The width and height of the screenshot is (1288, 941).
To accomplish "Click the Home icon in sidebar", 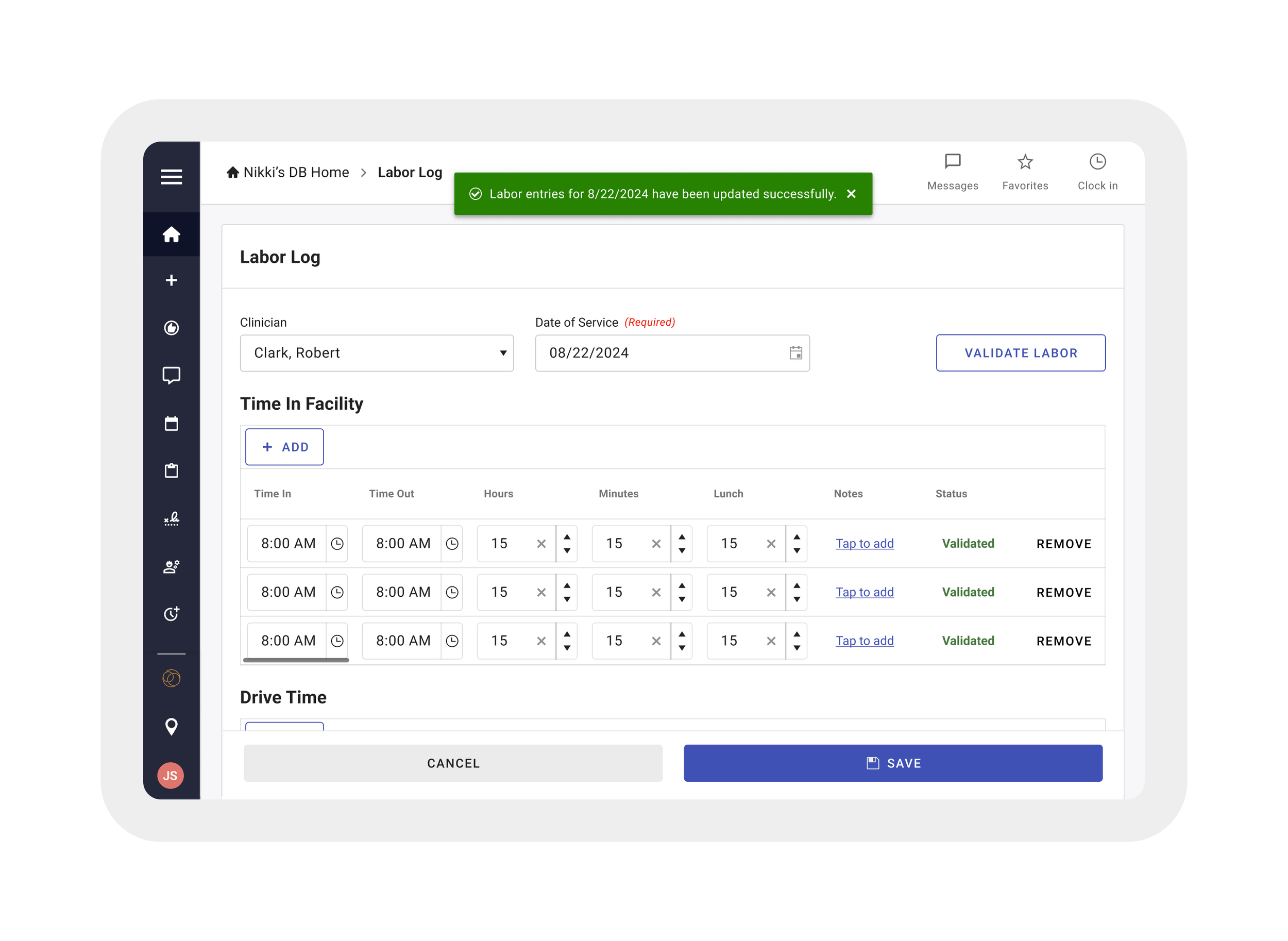I will click(171, 234).
